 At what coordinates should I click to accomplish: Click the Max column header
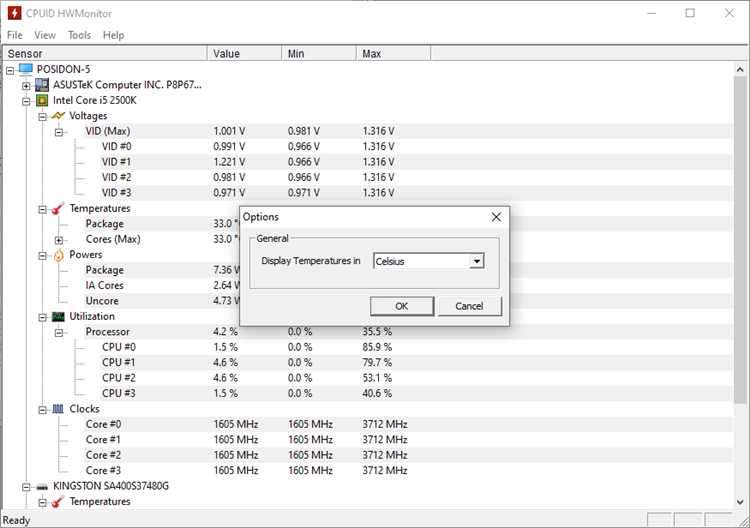(x=394, y=54)
